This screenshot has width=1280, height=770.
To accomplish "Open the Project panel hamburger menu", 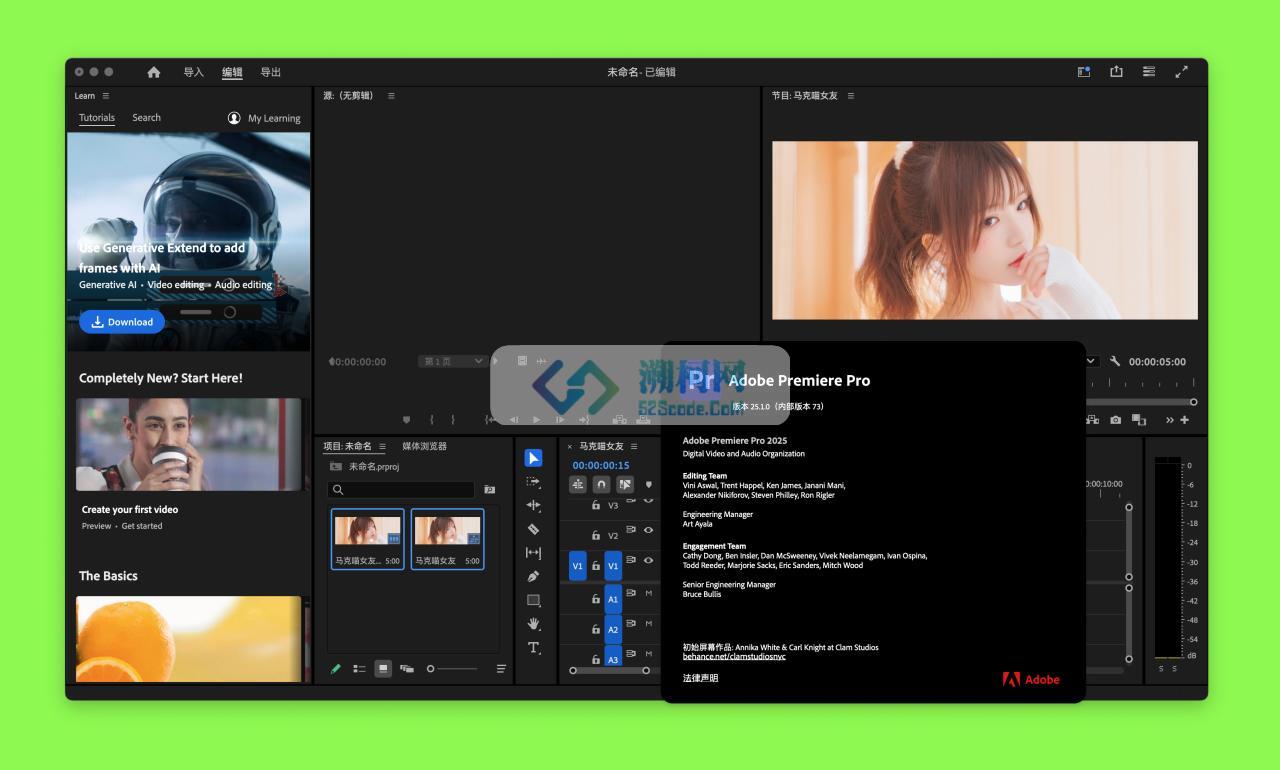I will 382,447.
